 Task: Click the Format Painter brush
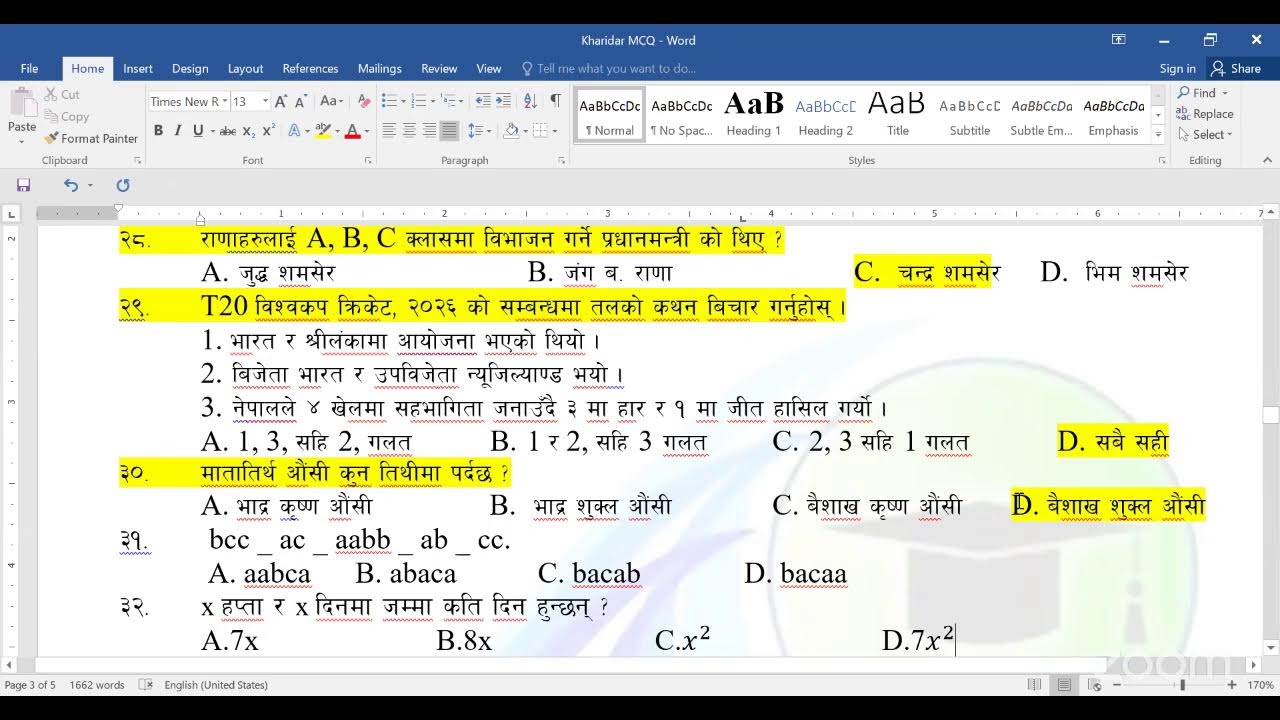[x=91, y=139]
